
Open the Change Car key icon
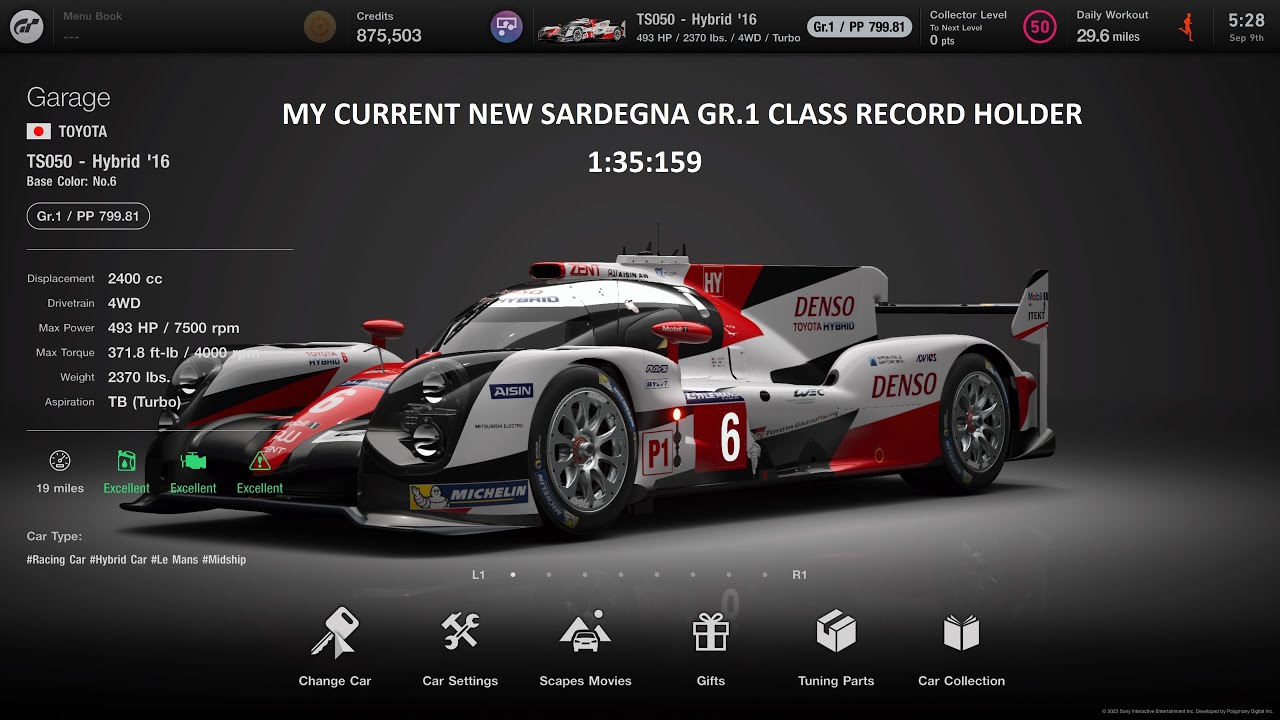[x=334, y=633]
